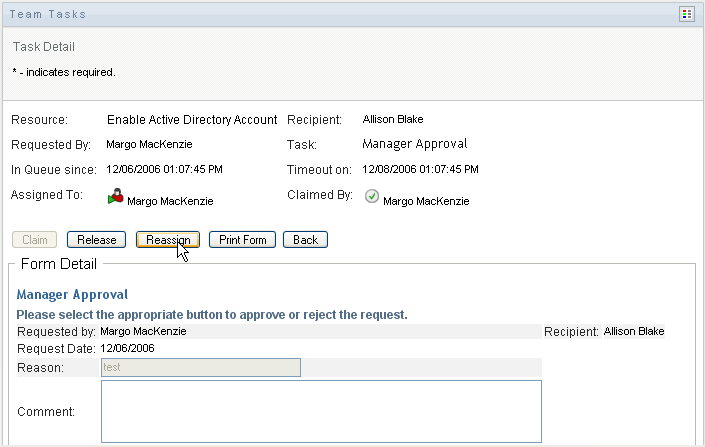Click Allison Blake in the top Recipient field
705x447 pixels.
[393, 120]
